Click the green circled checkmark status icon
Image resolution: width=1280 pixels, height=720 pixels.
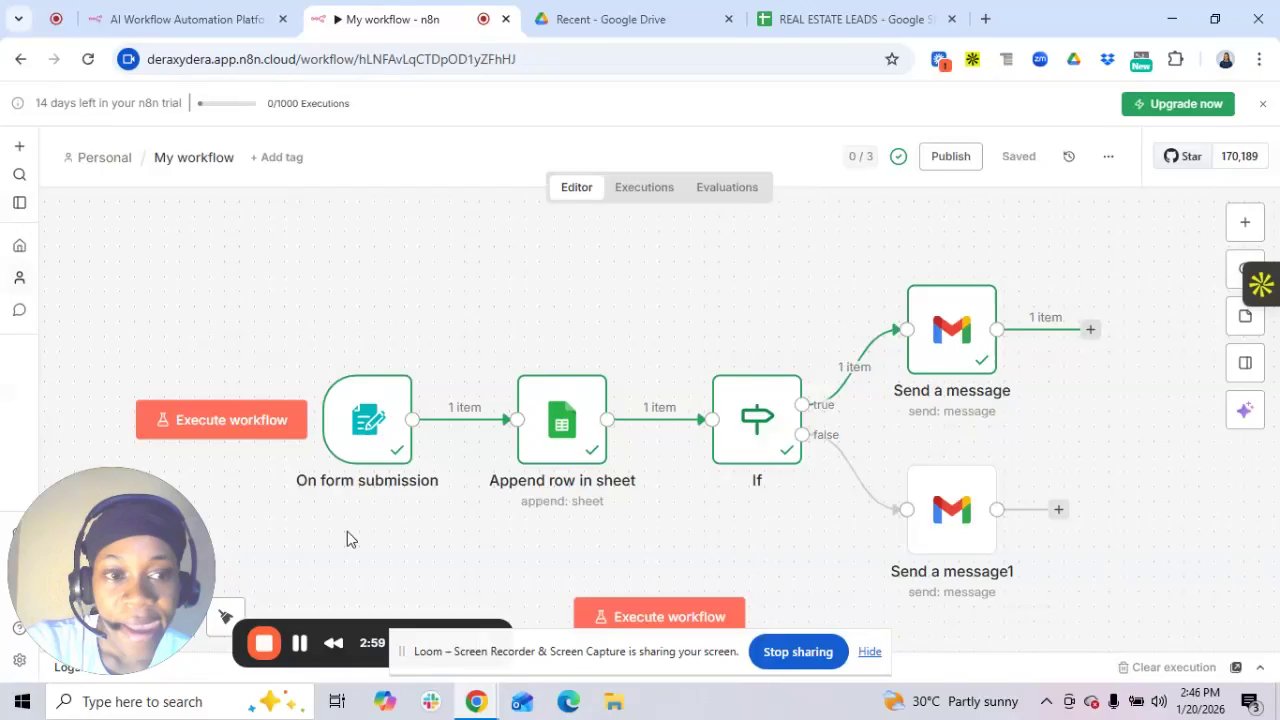(898, 156)
